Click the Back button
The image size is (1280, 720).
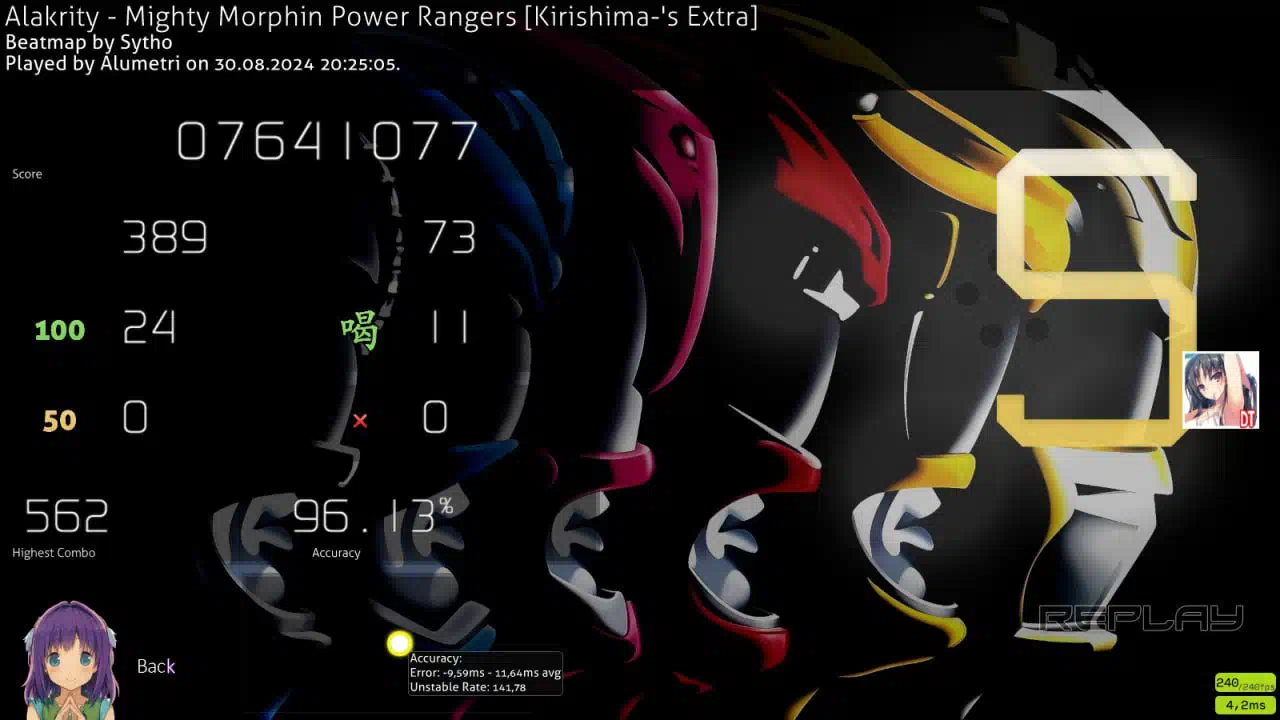pyautogui.click(x=156, y=666)
